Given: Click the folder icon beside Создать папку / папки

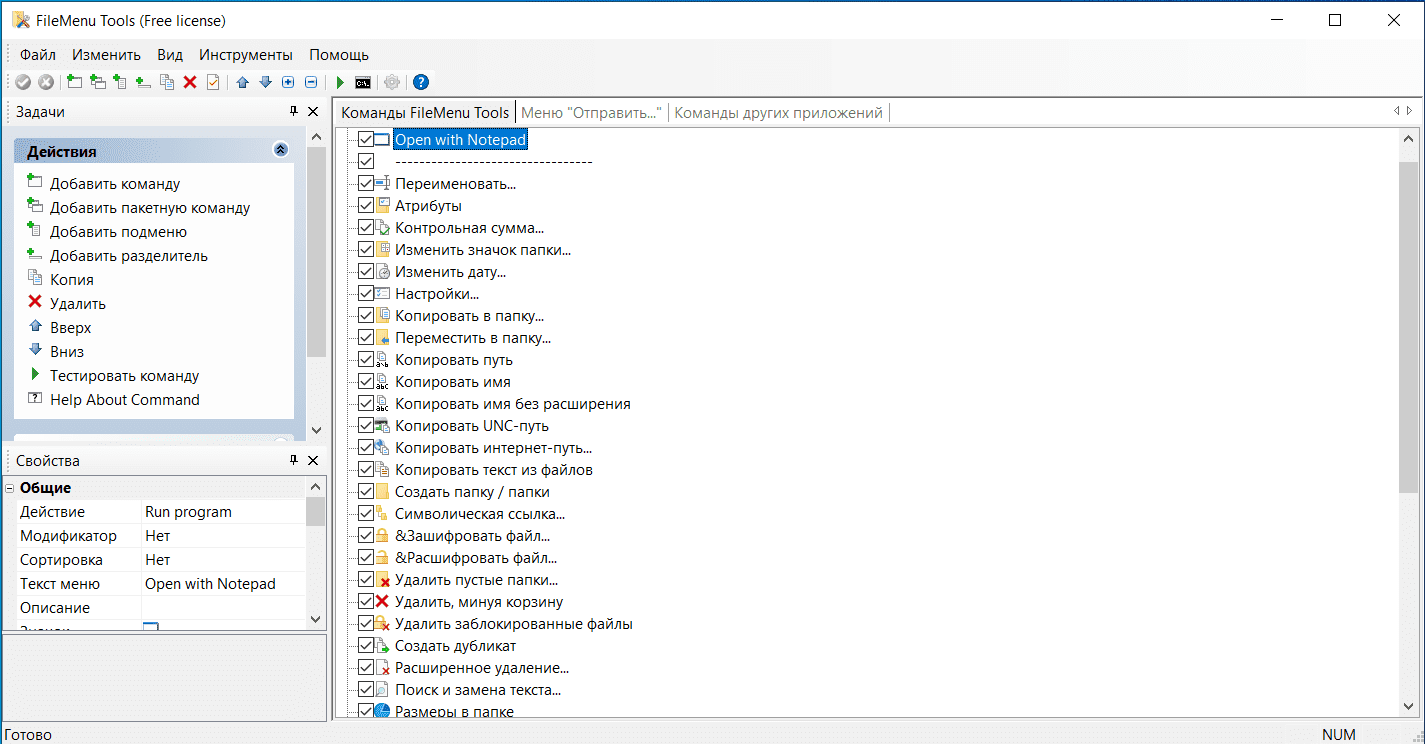Looking at the screenshot, I should [x=382, y=492].
